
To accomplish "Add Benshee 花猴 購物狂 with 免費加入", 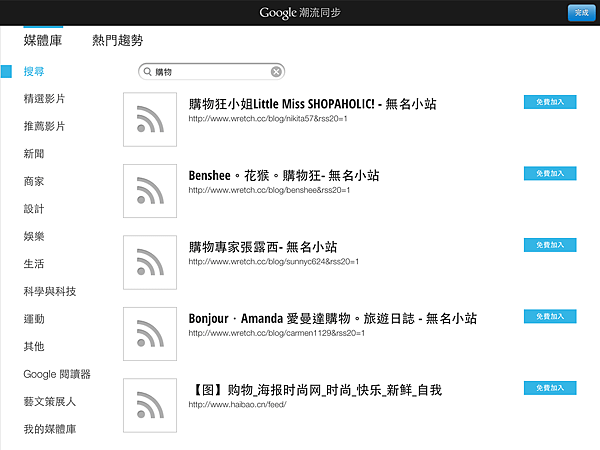I will click(x=550, y=174).
